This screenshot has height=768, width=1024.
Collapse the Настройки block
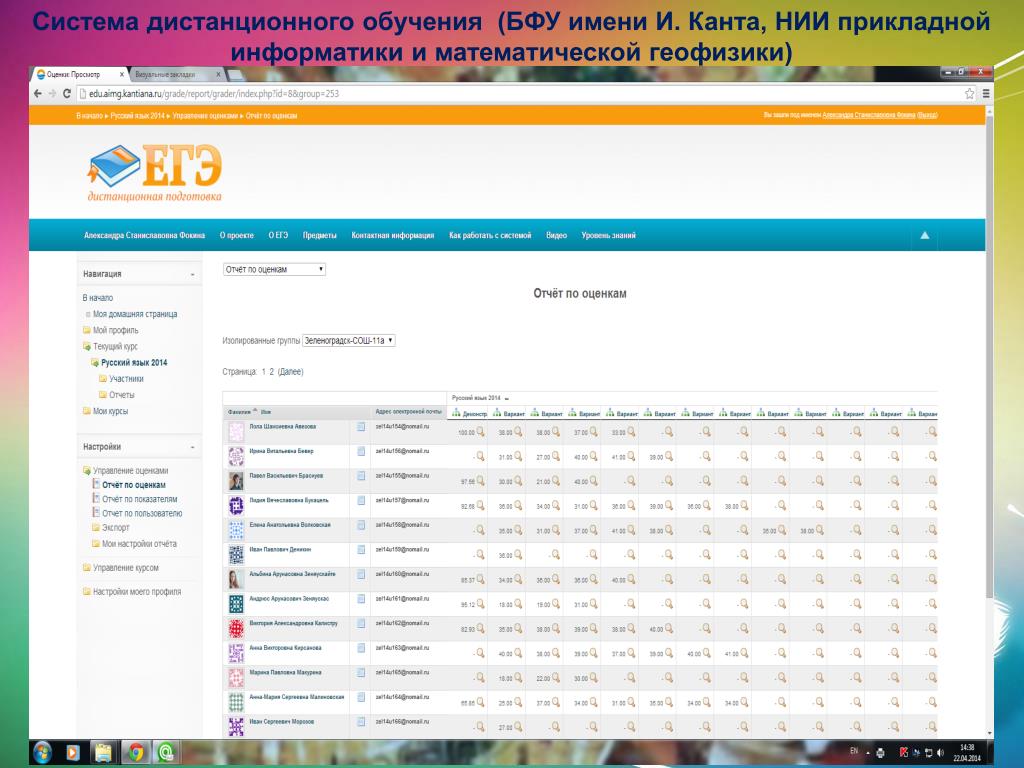click(x=193, y=447)
